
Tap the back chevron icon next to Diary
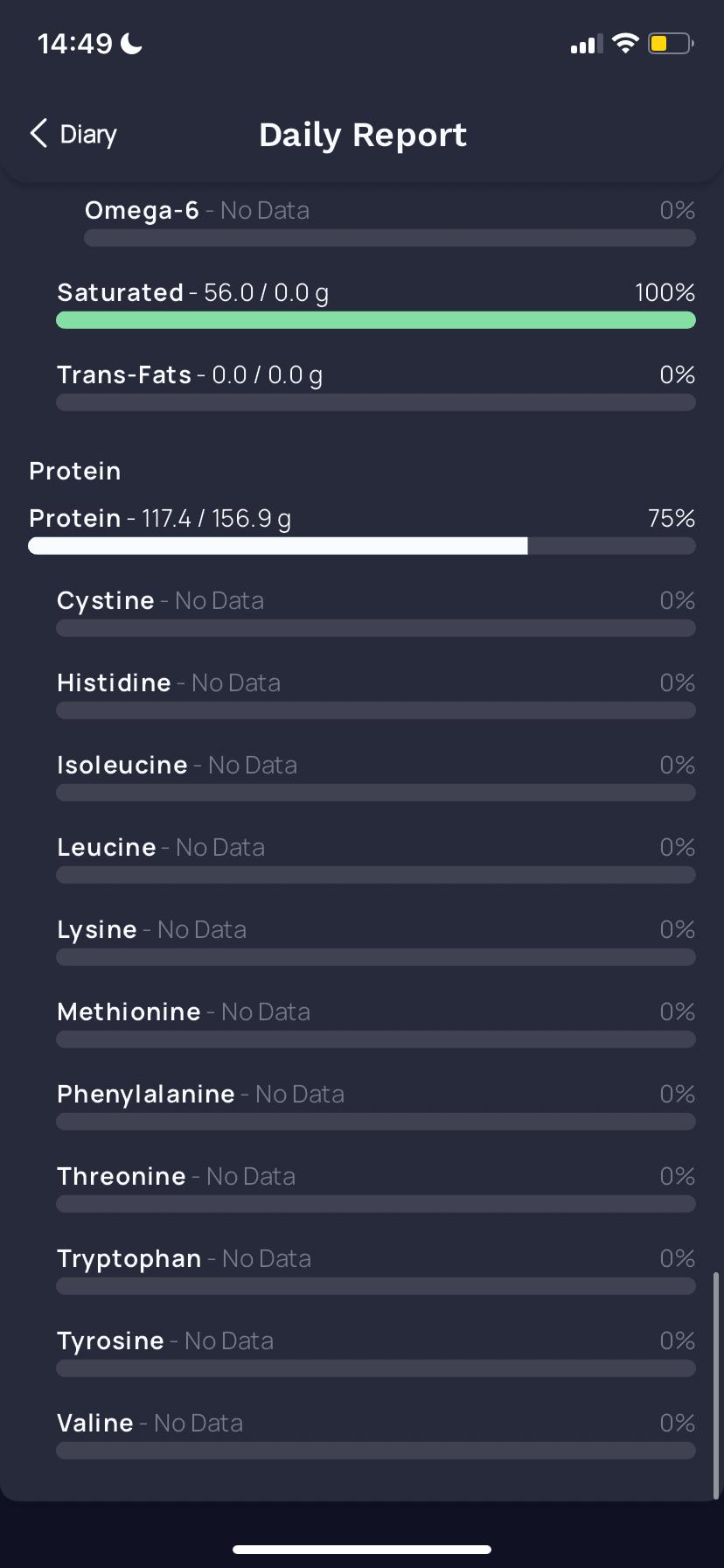click(x=38, y=134)
